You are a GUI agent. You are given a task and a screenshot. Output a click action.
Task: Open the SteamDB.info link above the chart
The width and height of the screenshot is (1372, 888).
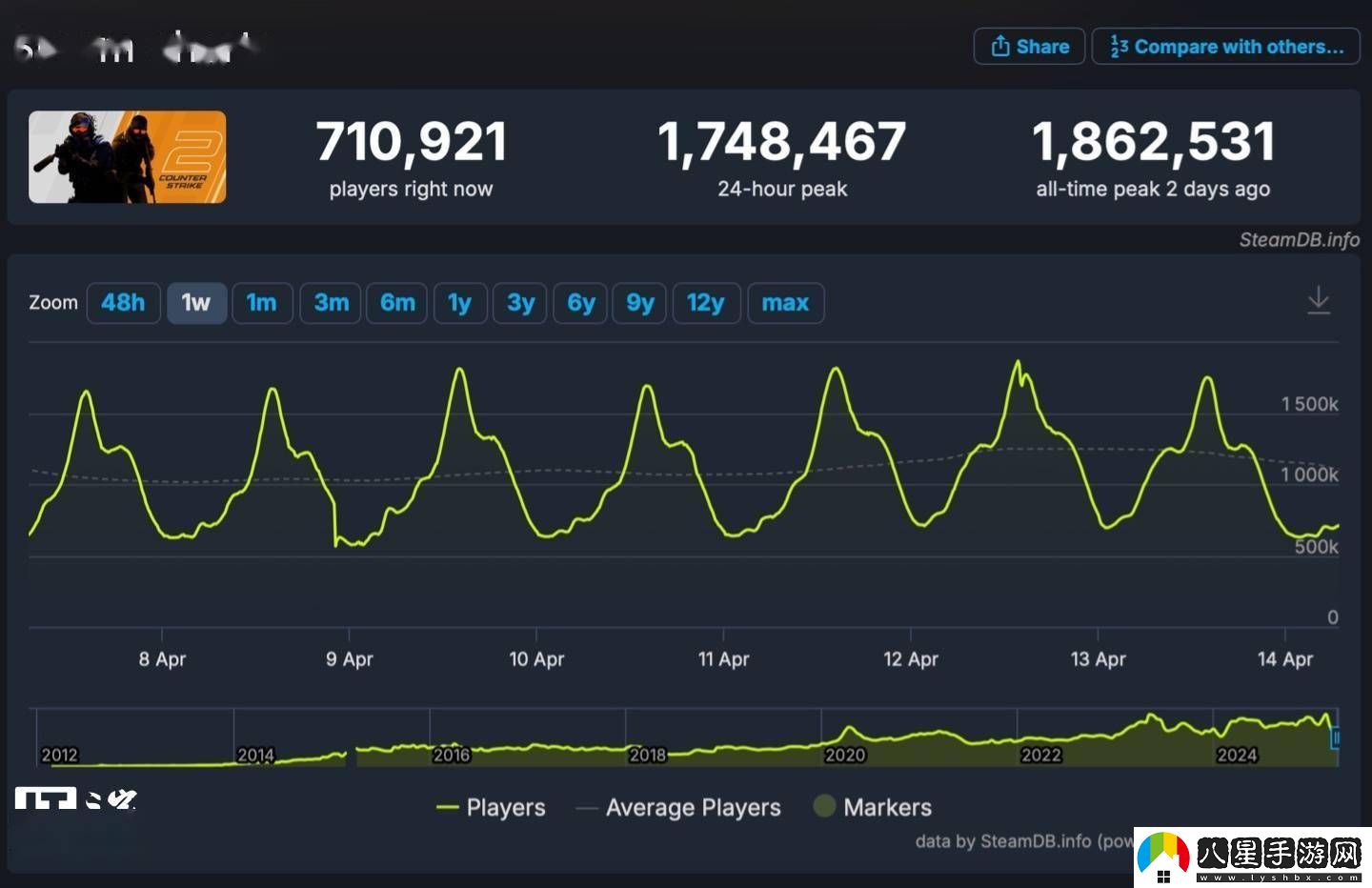click(x=1301, y=240)
